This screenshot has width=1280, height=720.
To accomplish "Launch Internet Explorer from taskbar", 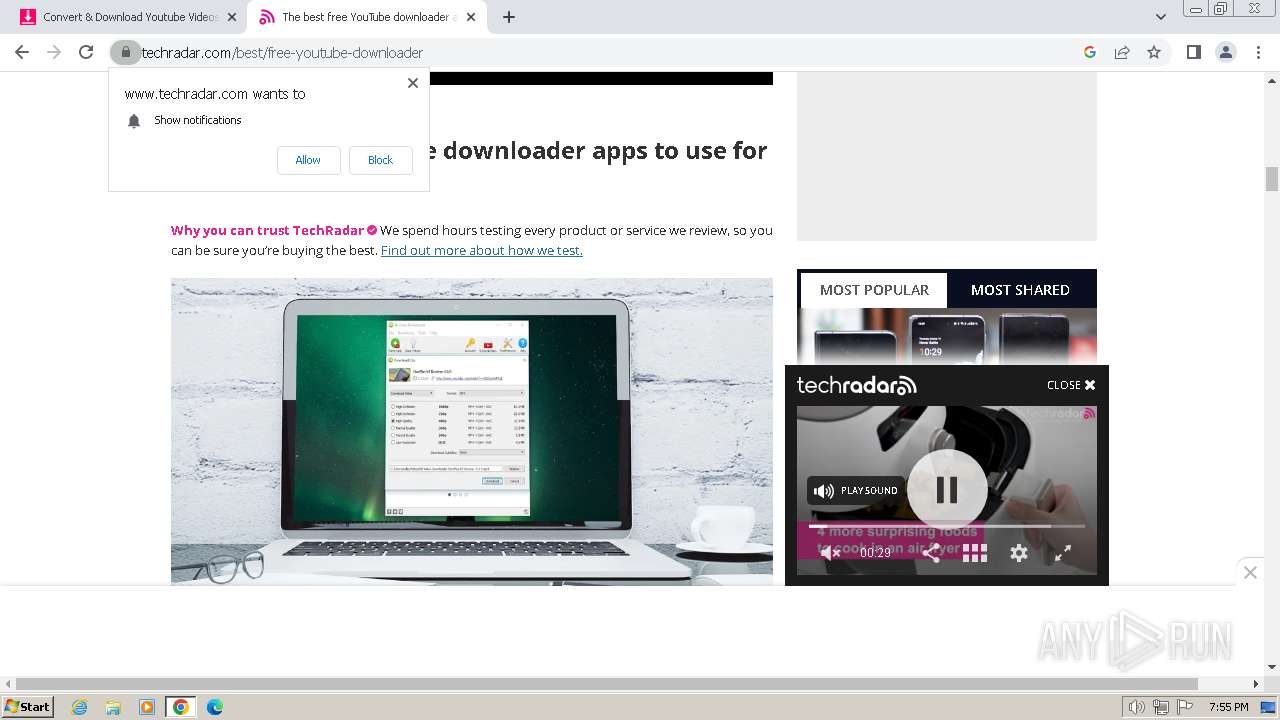I will (x=80, y=707).
